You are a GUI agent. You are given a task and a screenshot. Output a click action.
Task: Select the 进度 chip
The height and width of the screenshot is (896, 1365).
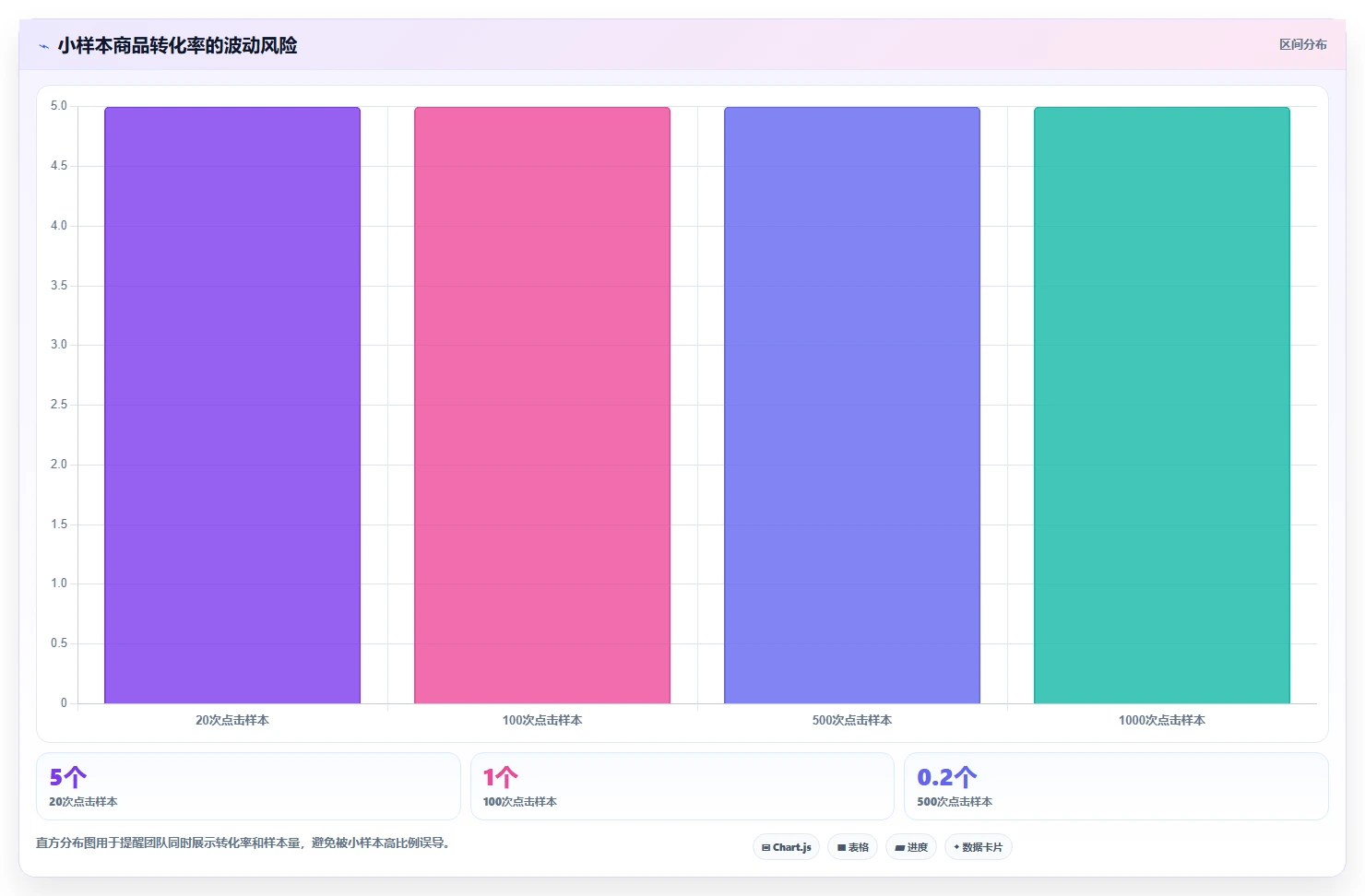[x=911, y=847]
